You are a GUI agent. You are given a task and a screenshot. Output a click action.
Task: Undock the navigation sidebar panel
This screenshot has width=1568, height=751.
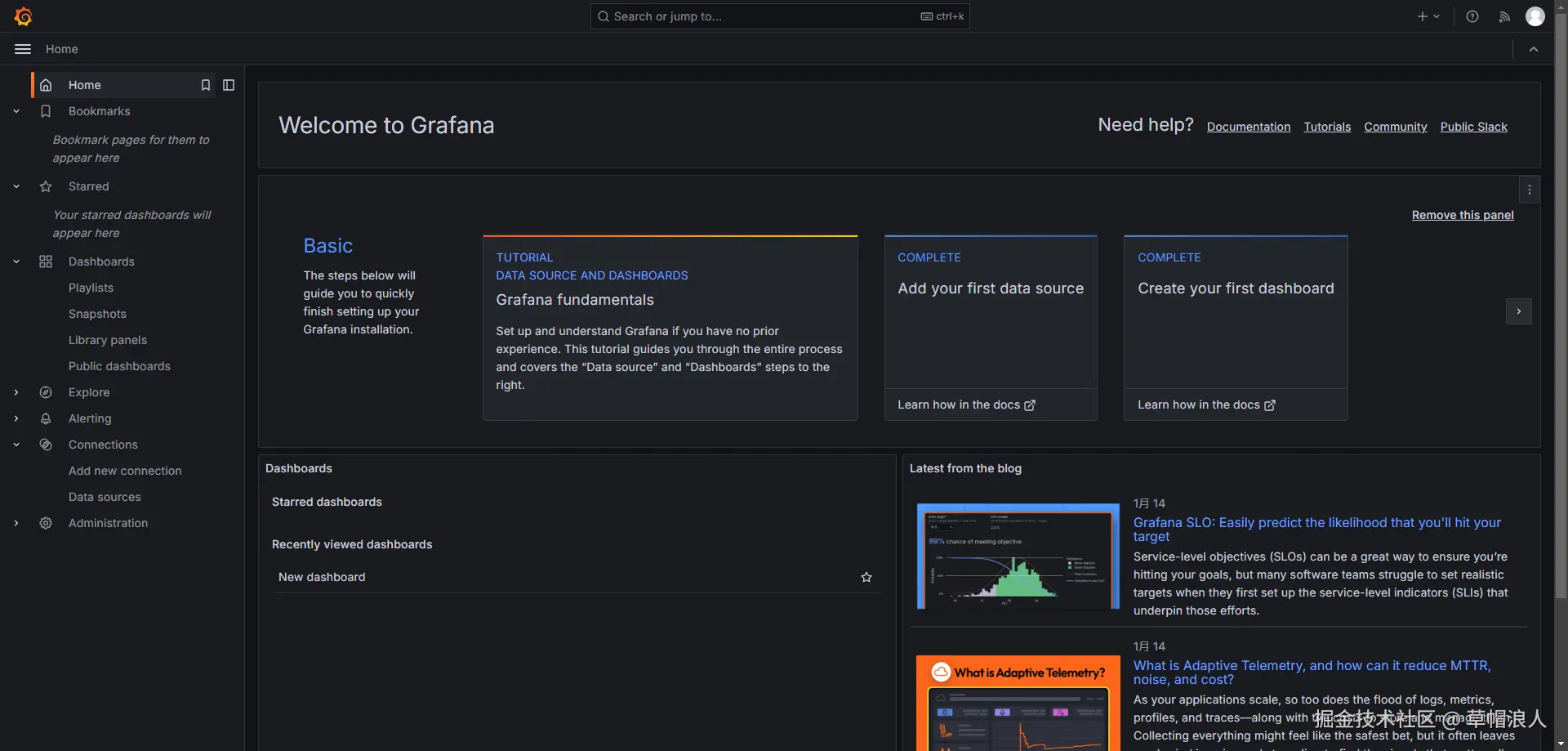(229, 85)
